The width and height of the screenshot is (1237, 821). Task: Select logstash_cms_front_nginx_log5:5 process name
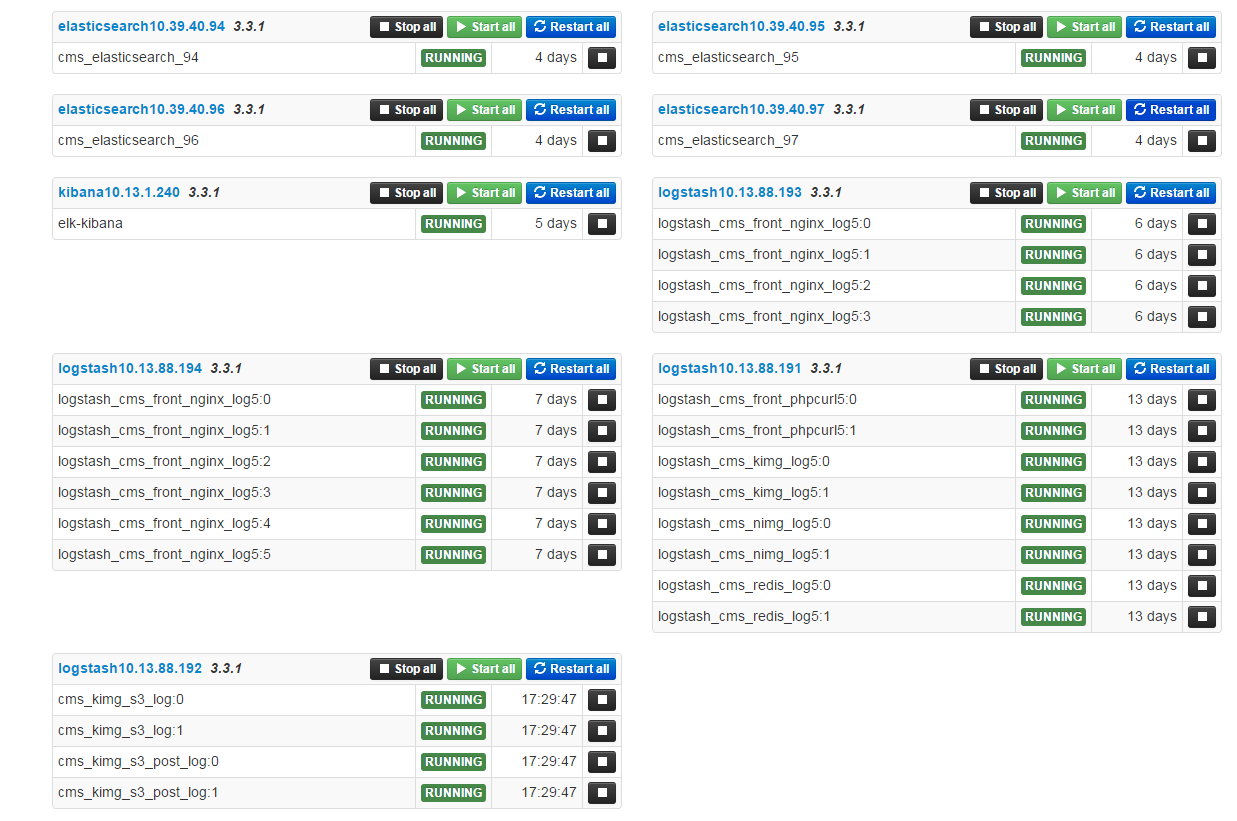pos(164,554)
